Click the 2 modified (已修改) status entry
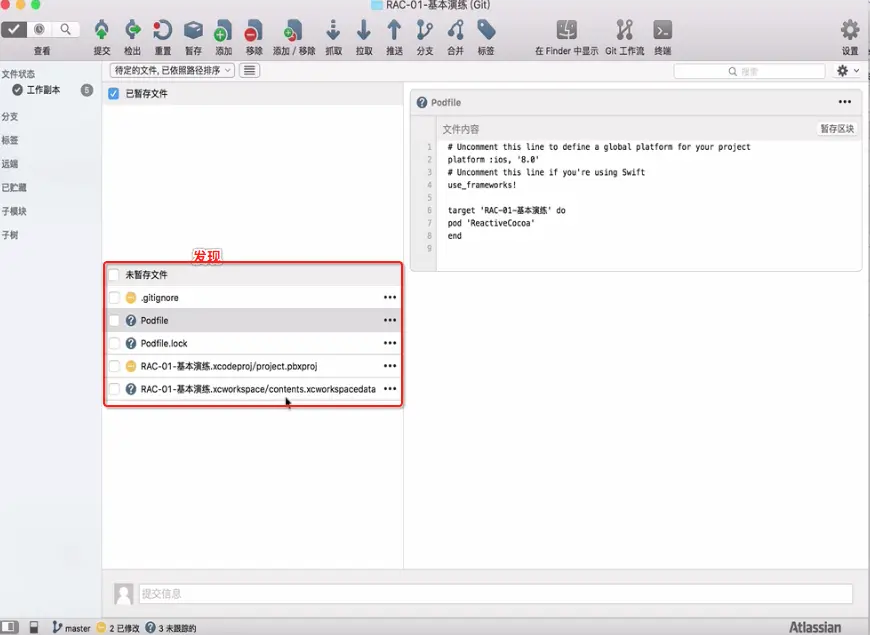This screenshot has height=635, width=870. (118, 628)
